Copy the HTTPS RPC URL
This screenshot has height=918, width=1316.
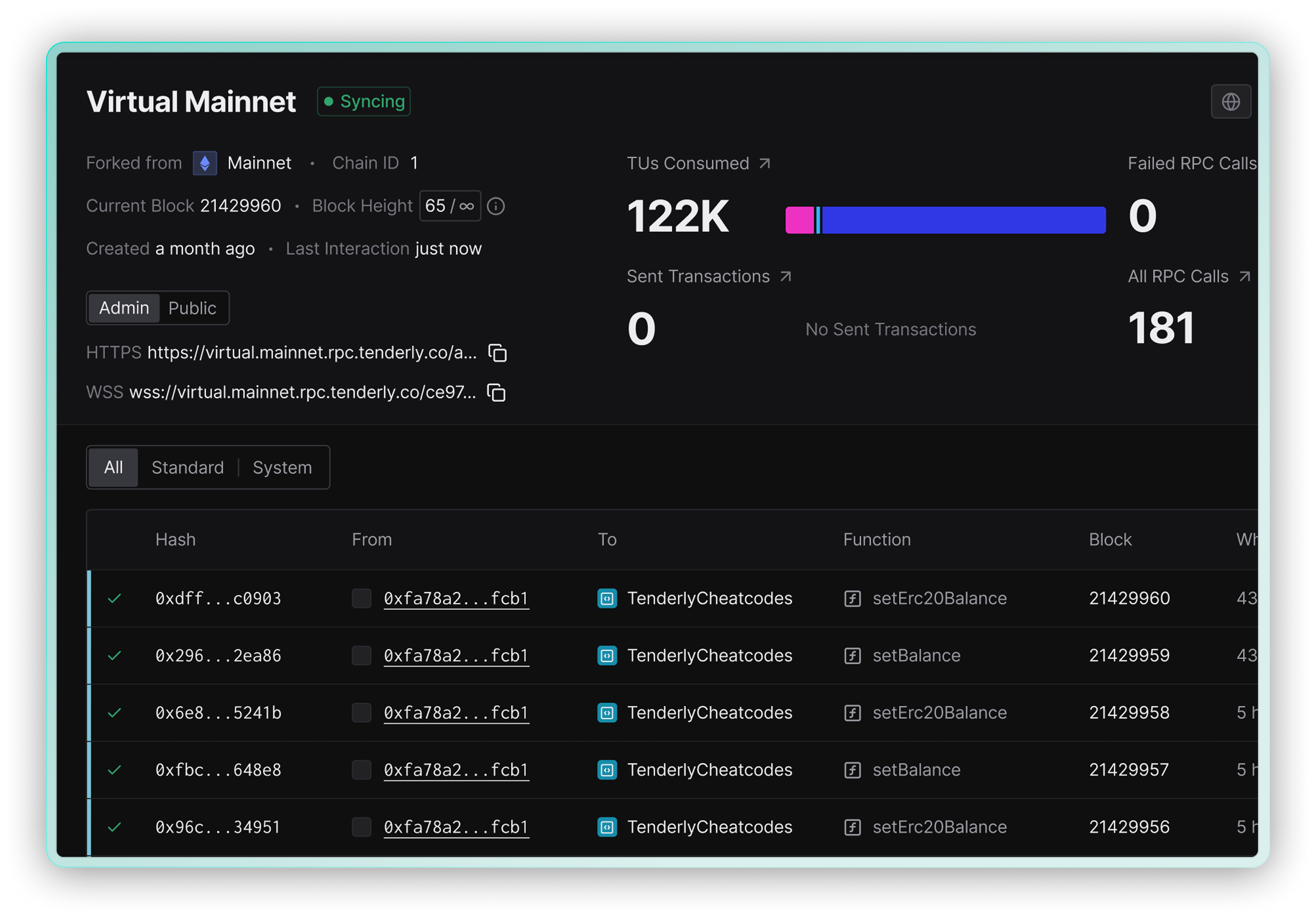[497, 353]
